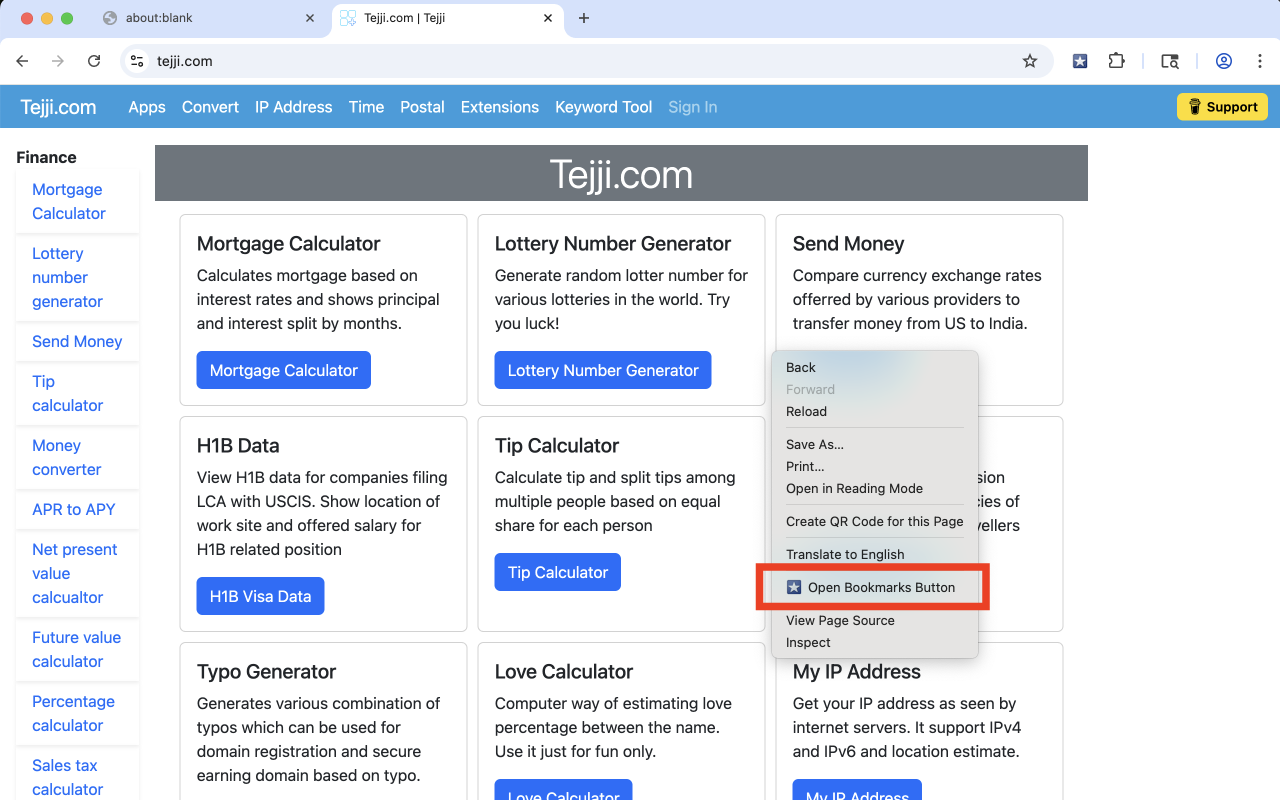Bookmark the page with the star icon
Image resolution: width=1280 pixels, height=800 pixels.
pos(1030,61)
